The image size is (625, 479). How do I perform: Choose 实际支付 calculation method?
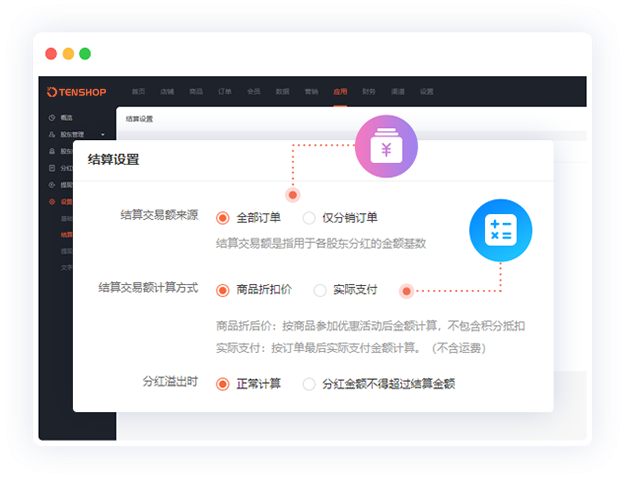(x=320, y=290)
